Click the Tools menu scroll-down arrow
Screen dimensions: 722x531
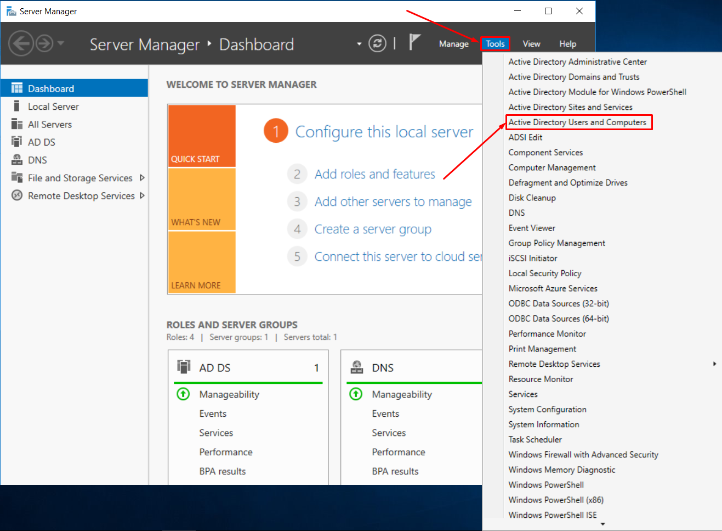(x=603, y=524)
